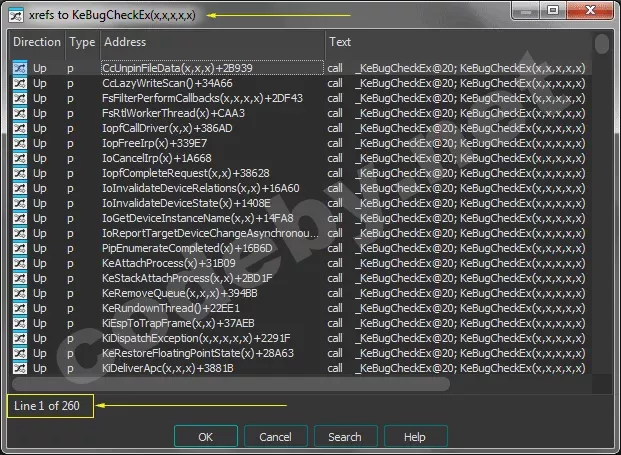The image size is (621, 455).
Task: Select address IoReportTargetDeviceChangeAsynchronou...
Action: [x=210, y=233]
